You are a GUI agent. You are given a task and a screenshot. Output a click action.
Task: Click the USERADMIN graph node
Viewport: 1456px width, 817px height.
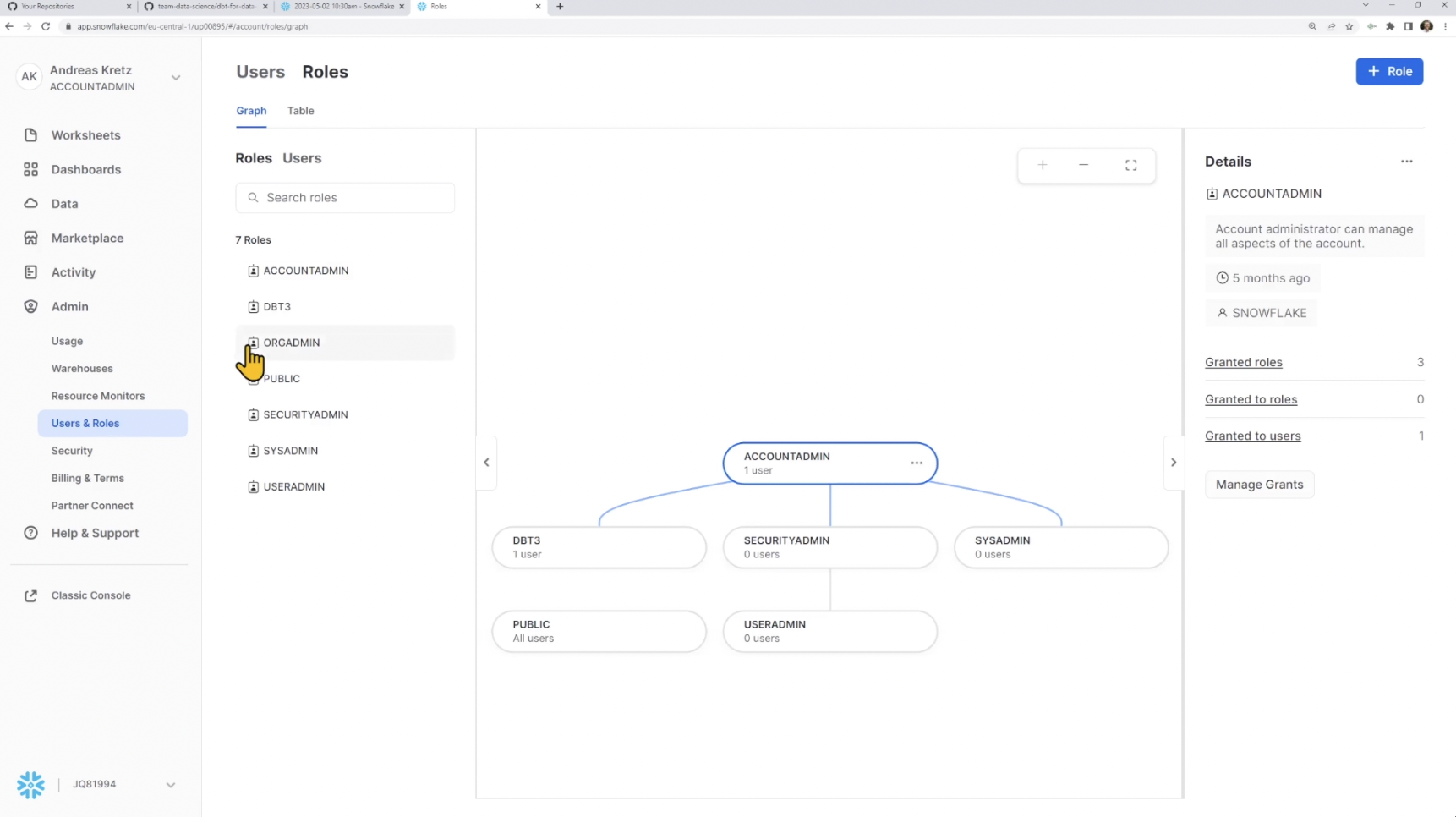tap(829, 631)
